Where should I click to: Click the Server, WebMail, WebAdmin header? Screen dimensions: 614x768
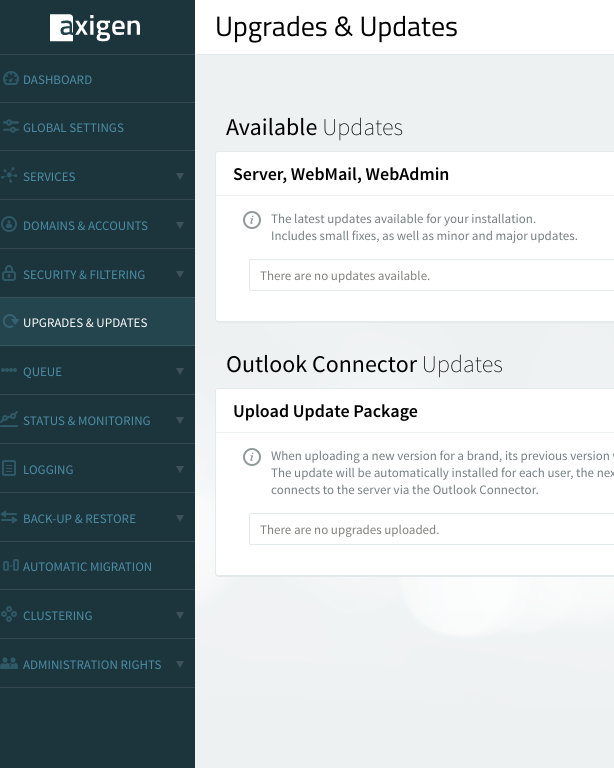coord(341,174)
